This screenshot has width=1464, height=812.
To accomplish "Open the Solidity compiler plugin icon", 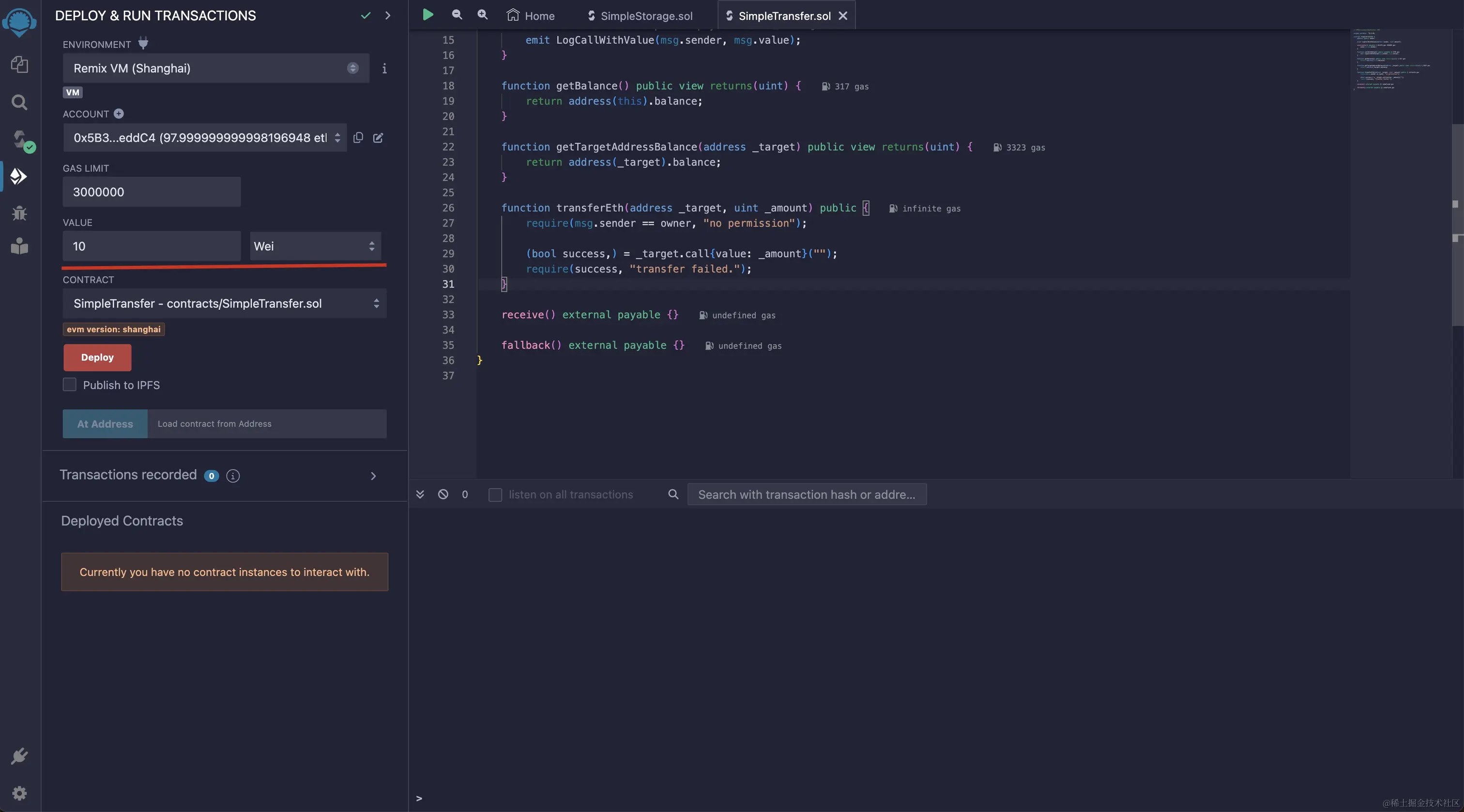I will (20, 140).
